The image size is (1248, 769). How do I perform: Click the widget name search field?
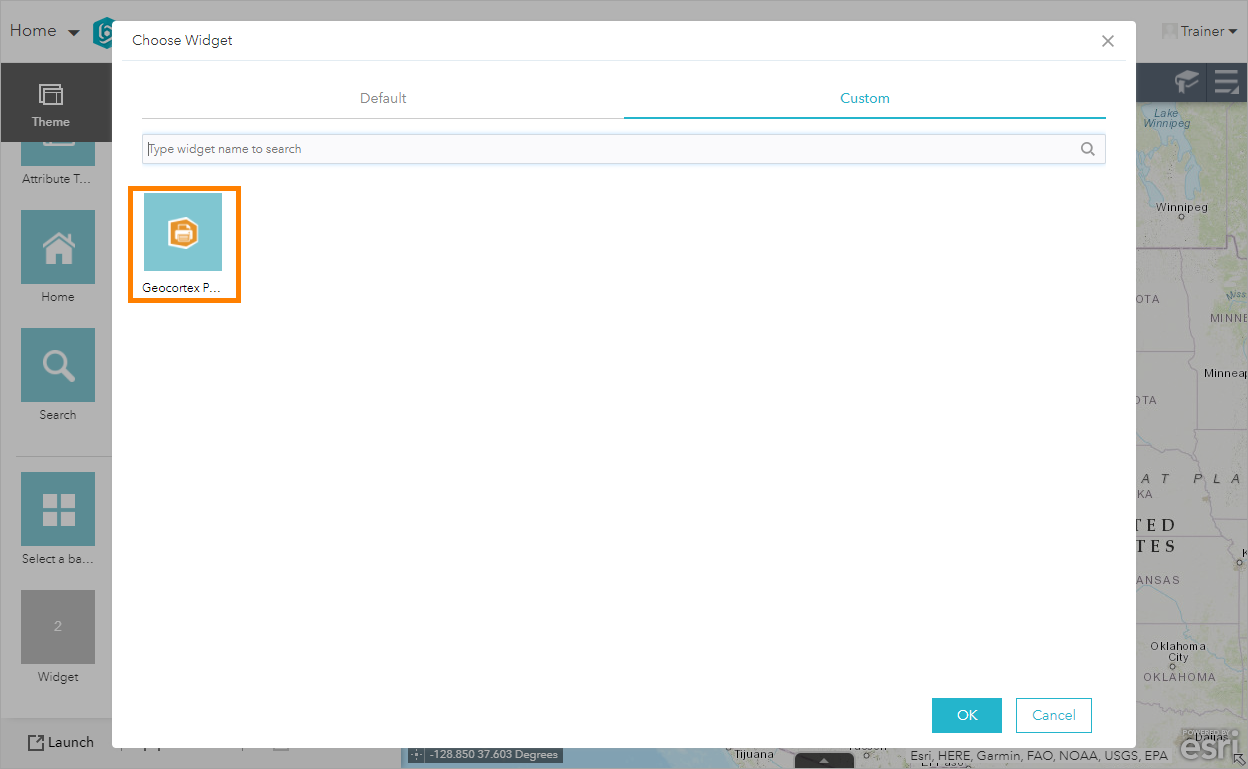coord(600,148)
